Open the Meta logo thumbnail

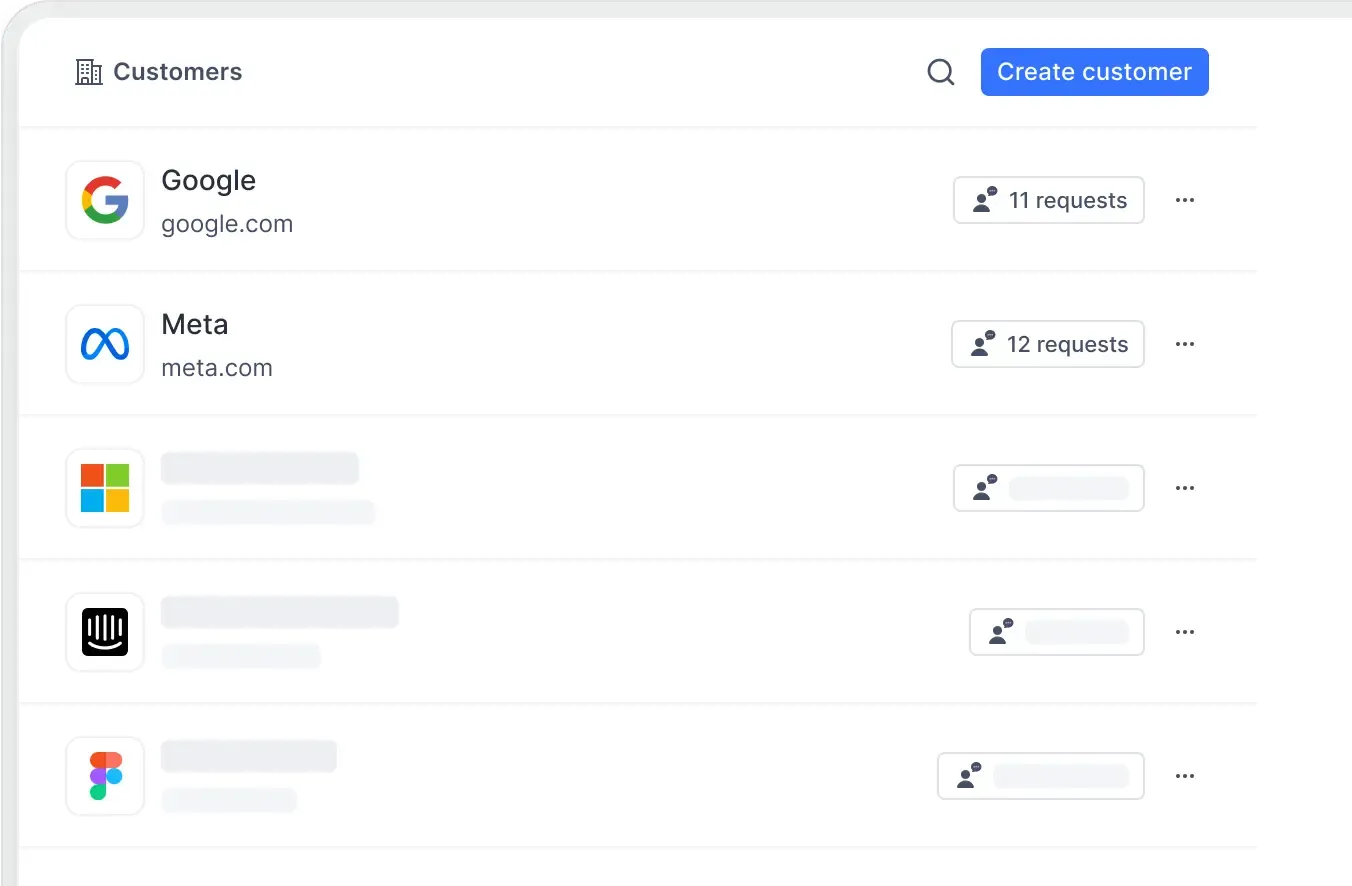(105, 344)
